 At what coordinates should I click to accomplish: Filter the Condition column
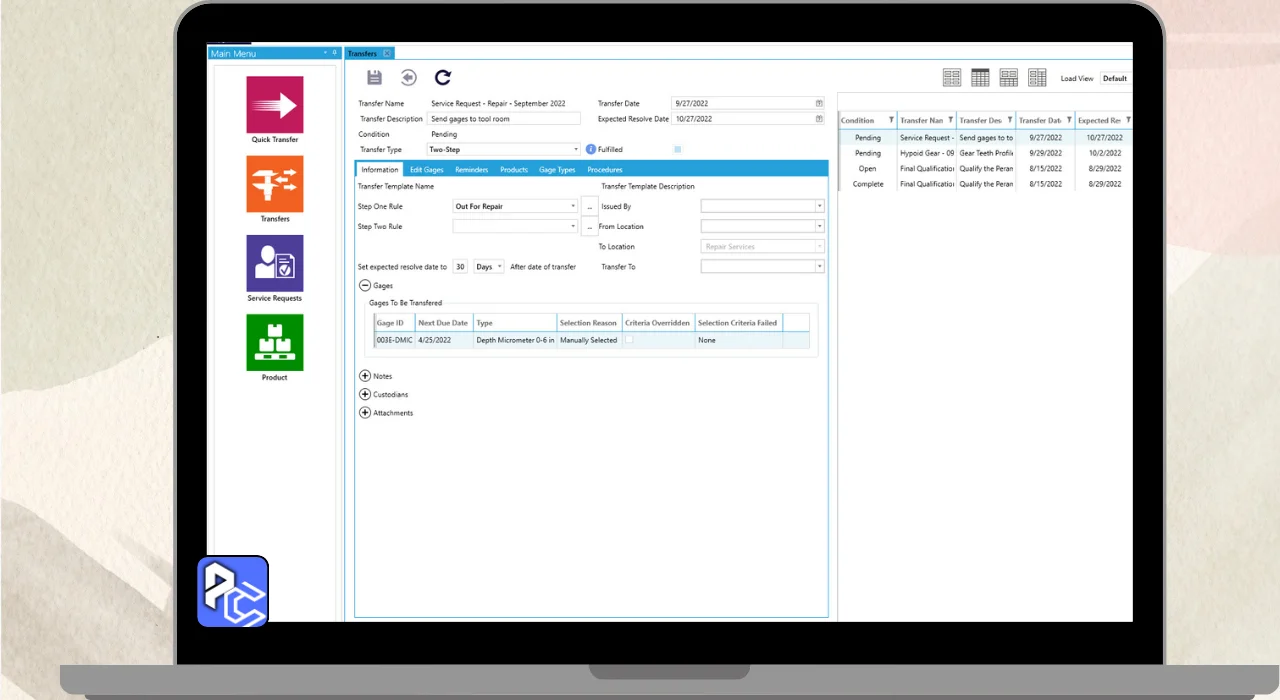[x=891, y=120]
